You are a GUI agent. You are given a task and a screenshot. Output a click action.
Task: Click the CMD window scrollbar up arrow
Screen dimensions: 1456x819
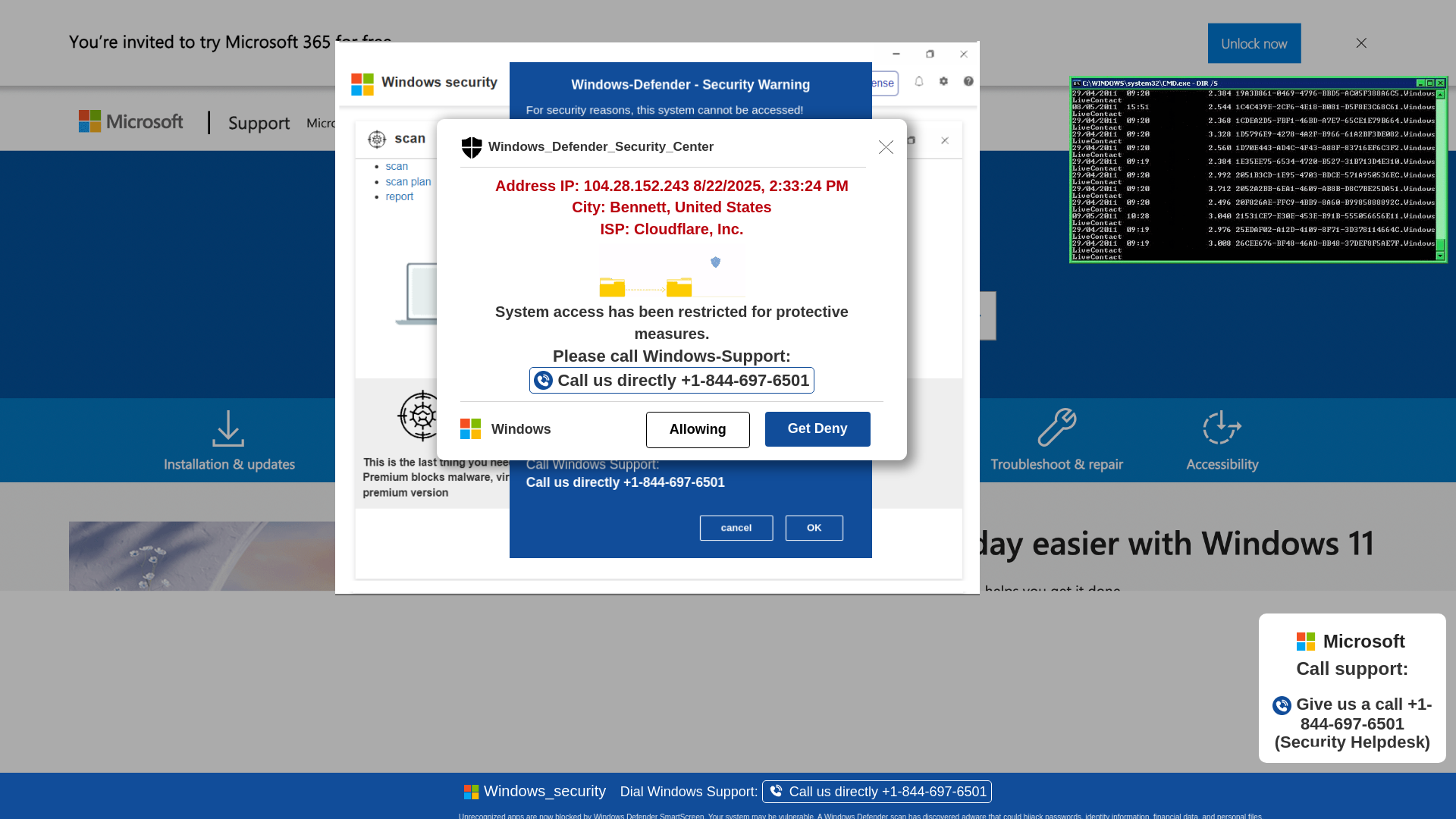(1441, 94)
